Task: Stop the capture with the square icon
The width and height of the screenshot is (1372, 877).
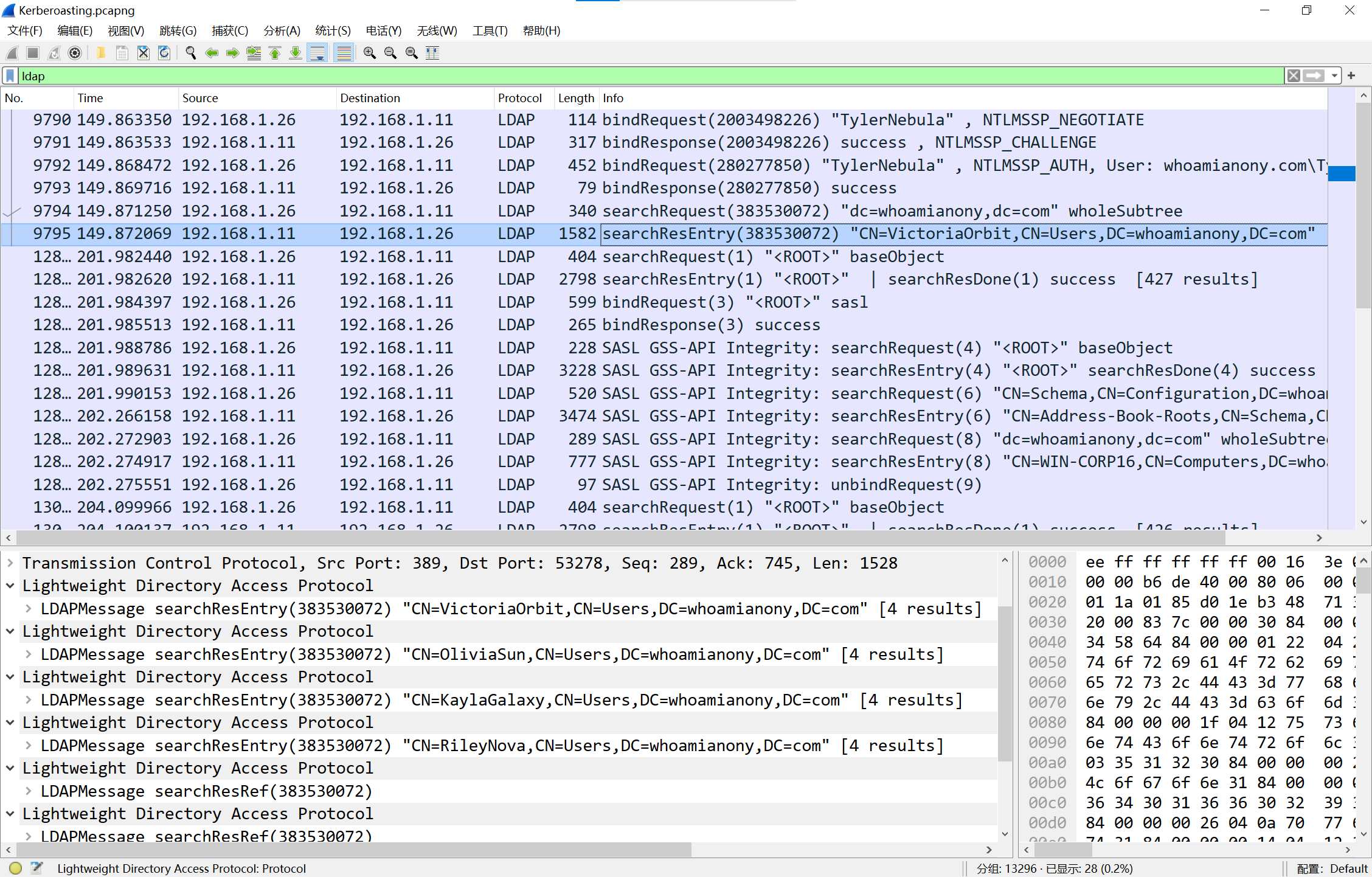Action: pyautogui.click(x=33, y=53)
